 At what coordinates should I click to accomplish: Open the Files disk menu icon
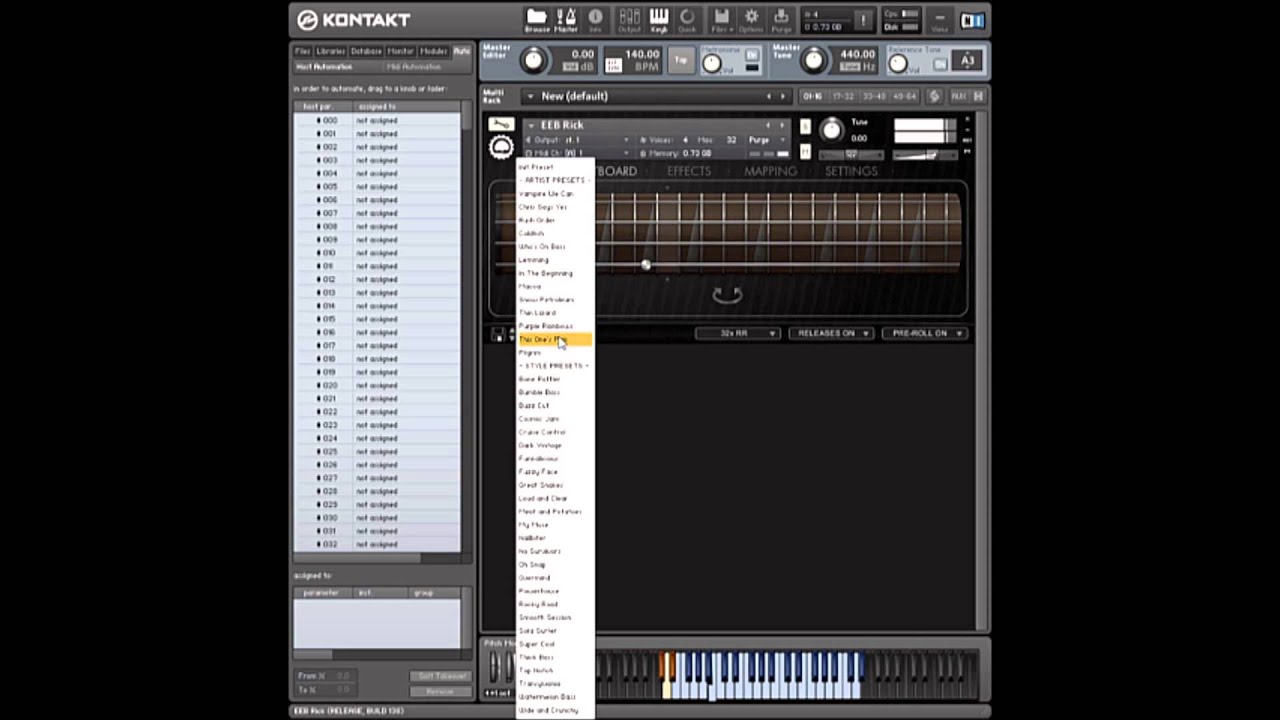point(720,20)
